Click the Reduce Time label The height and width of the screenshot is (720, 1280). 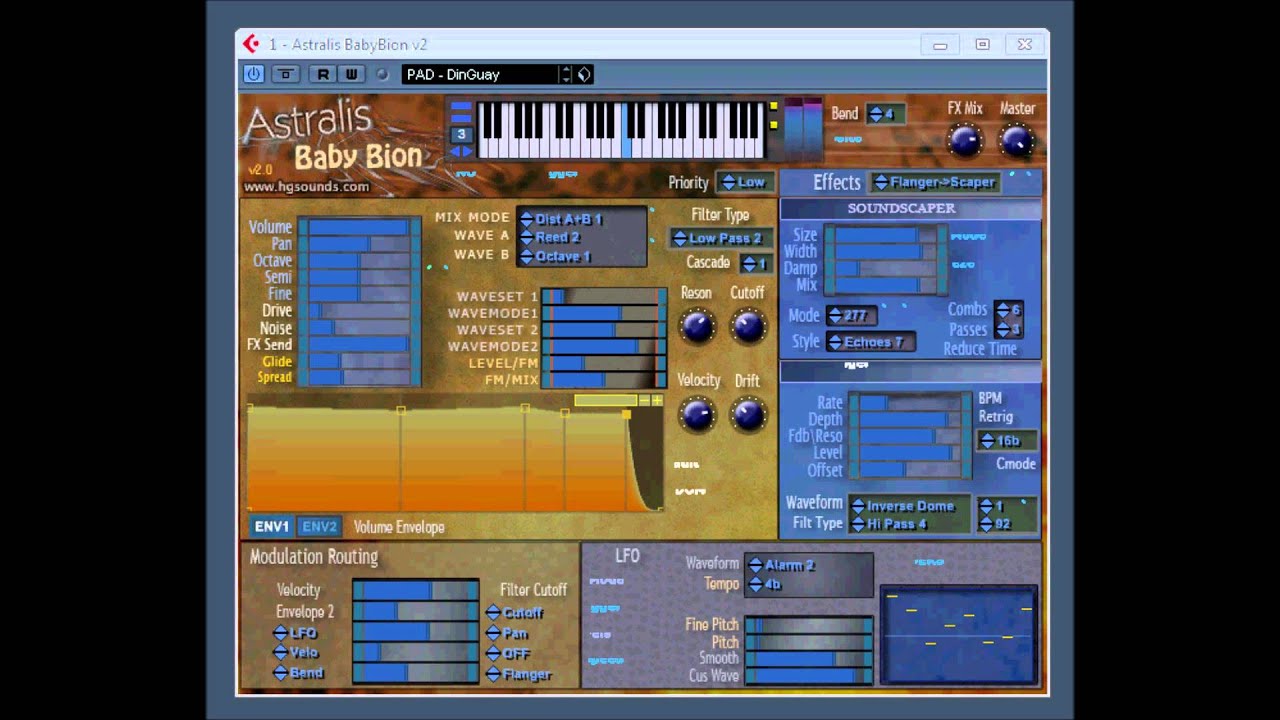980,349
